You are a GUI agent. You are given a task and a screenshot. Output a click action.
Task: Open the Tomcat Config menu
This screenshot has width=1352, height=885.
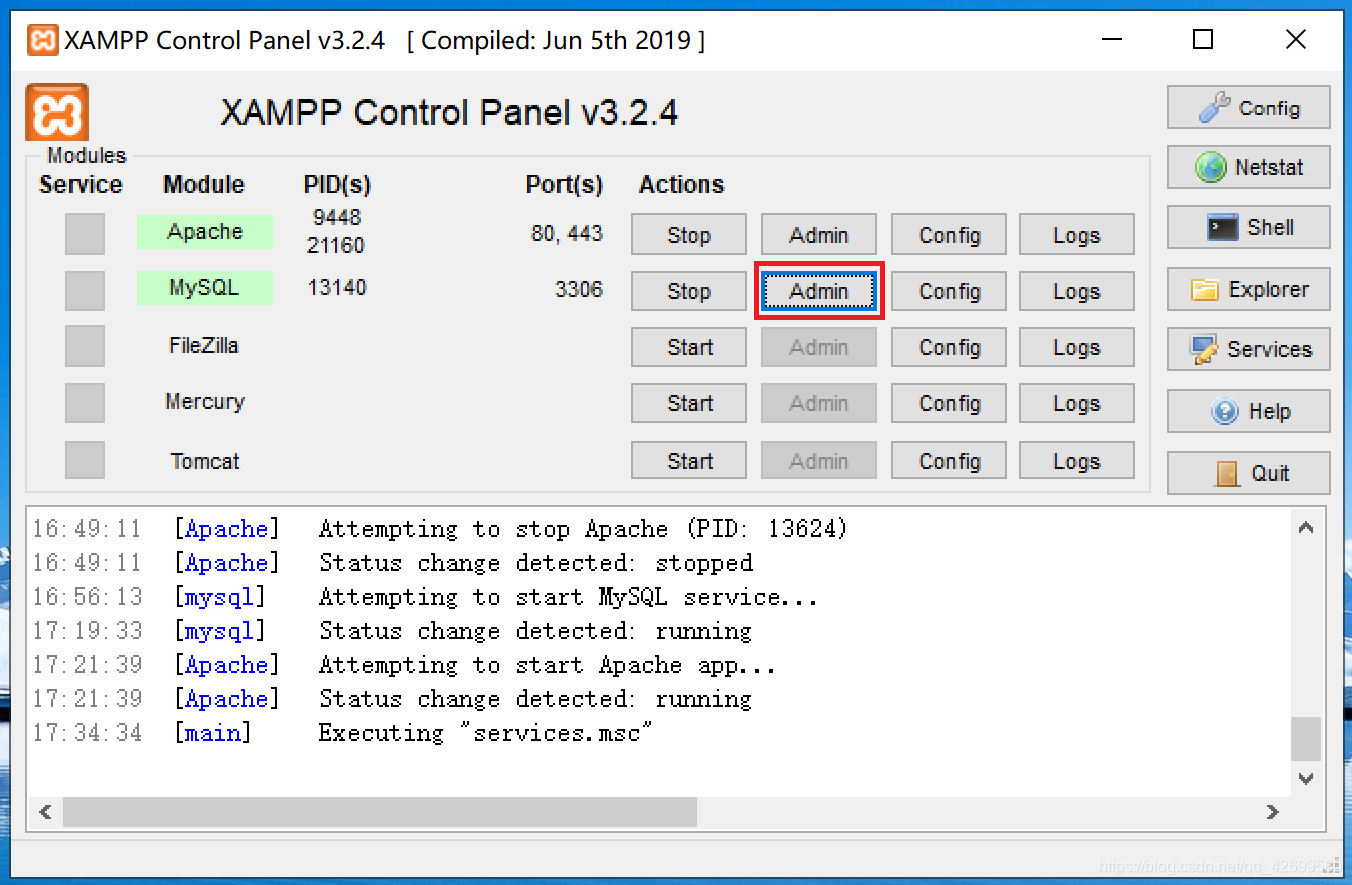click(949, 461)
